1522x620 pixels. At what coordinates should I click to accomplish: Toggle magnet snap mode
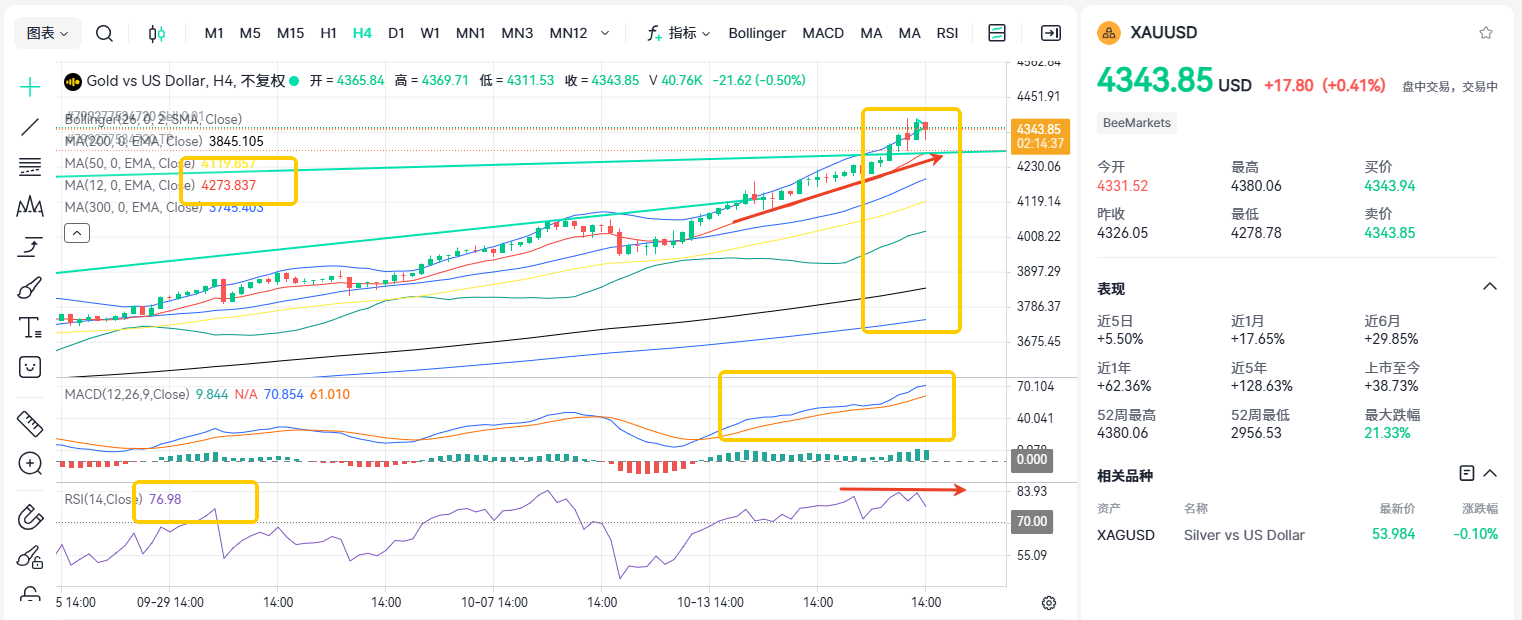pyautogui.click(x=30, y=517)
